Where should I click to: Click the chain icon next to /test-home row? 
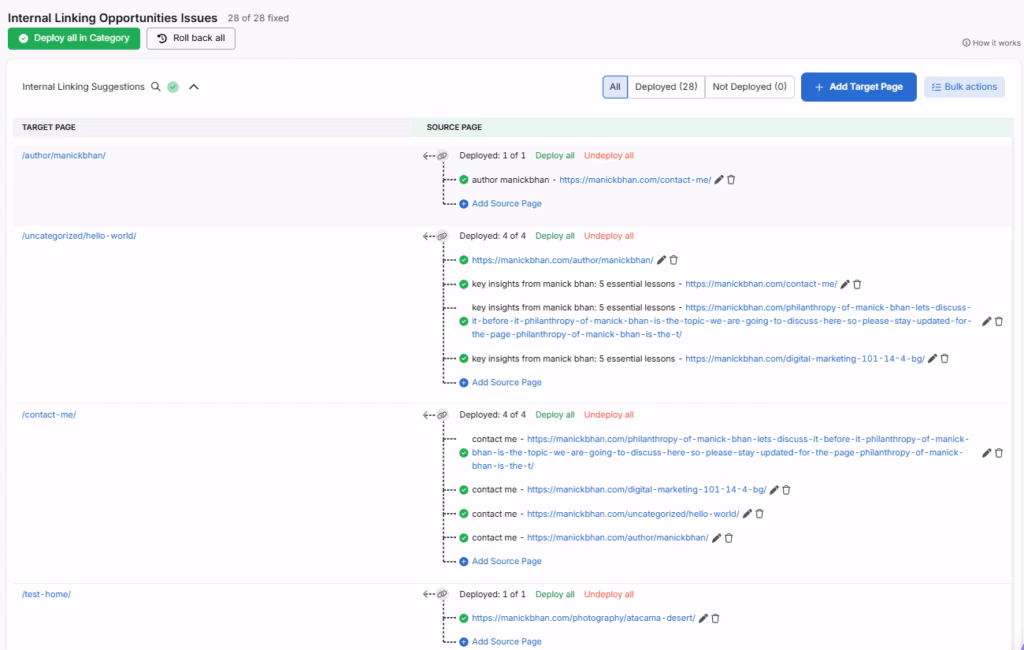point(440,593)
